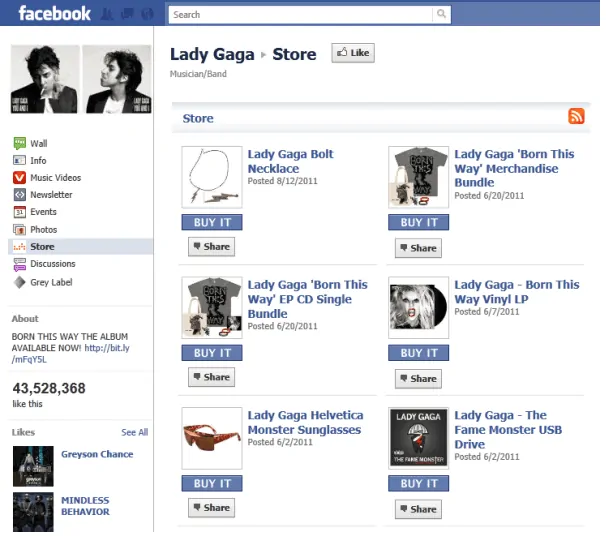
Task: Click the search magnifier icon
Action: [x=441, y=14]
